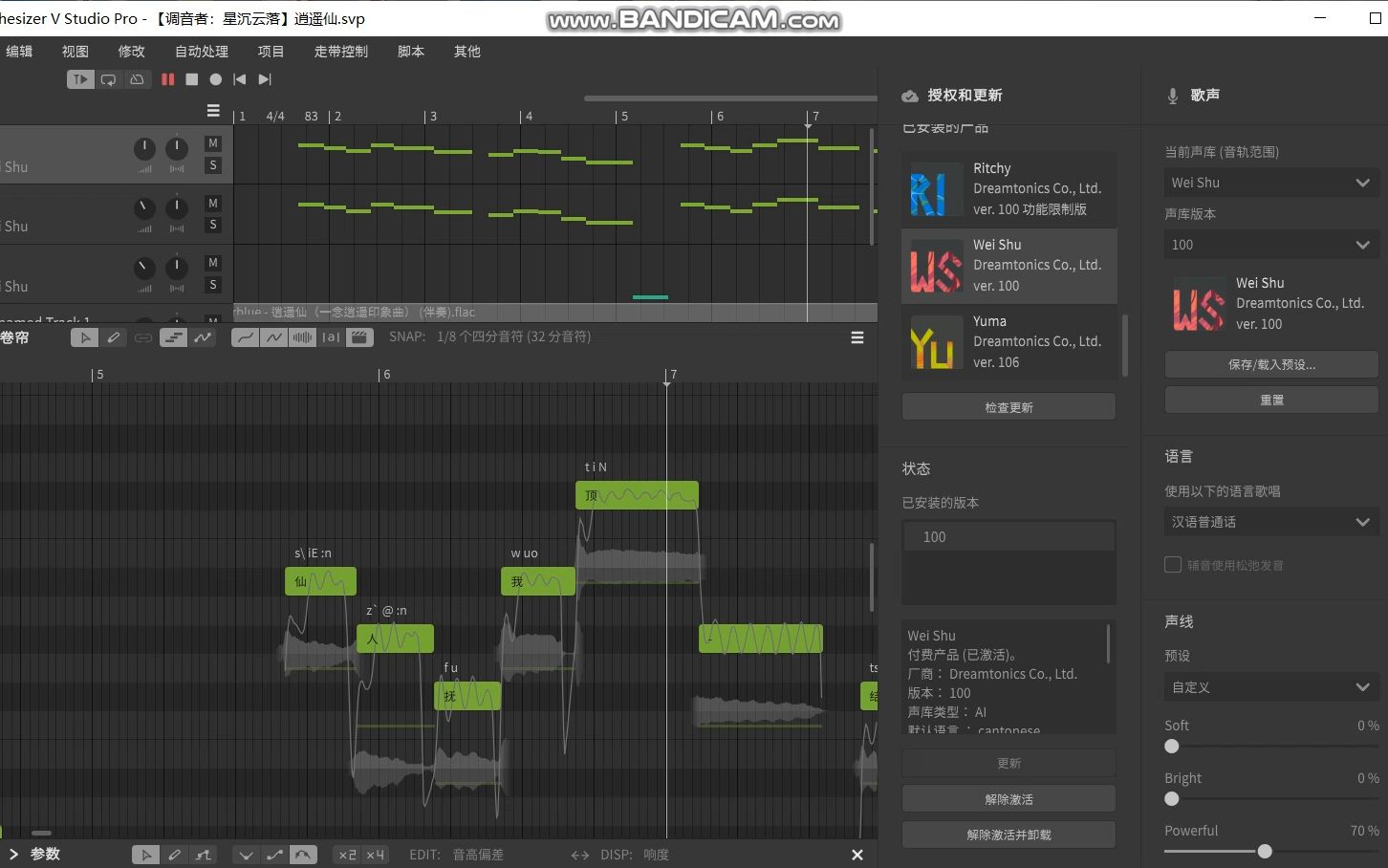Choose V-shaped curve preset in parameters
Screen dimensions: 1388x868
(247, 855)
